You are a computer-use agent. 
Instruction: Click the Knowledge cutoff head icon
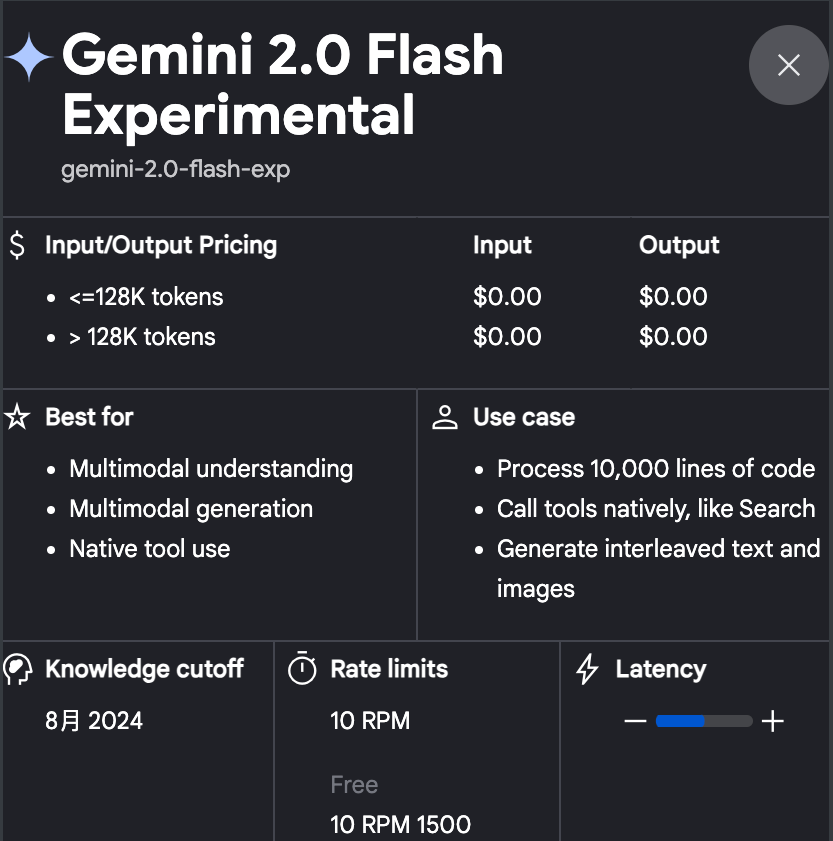[x=18, y=669]
